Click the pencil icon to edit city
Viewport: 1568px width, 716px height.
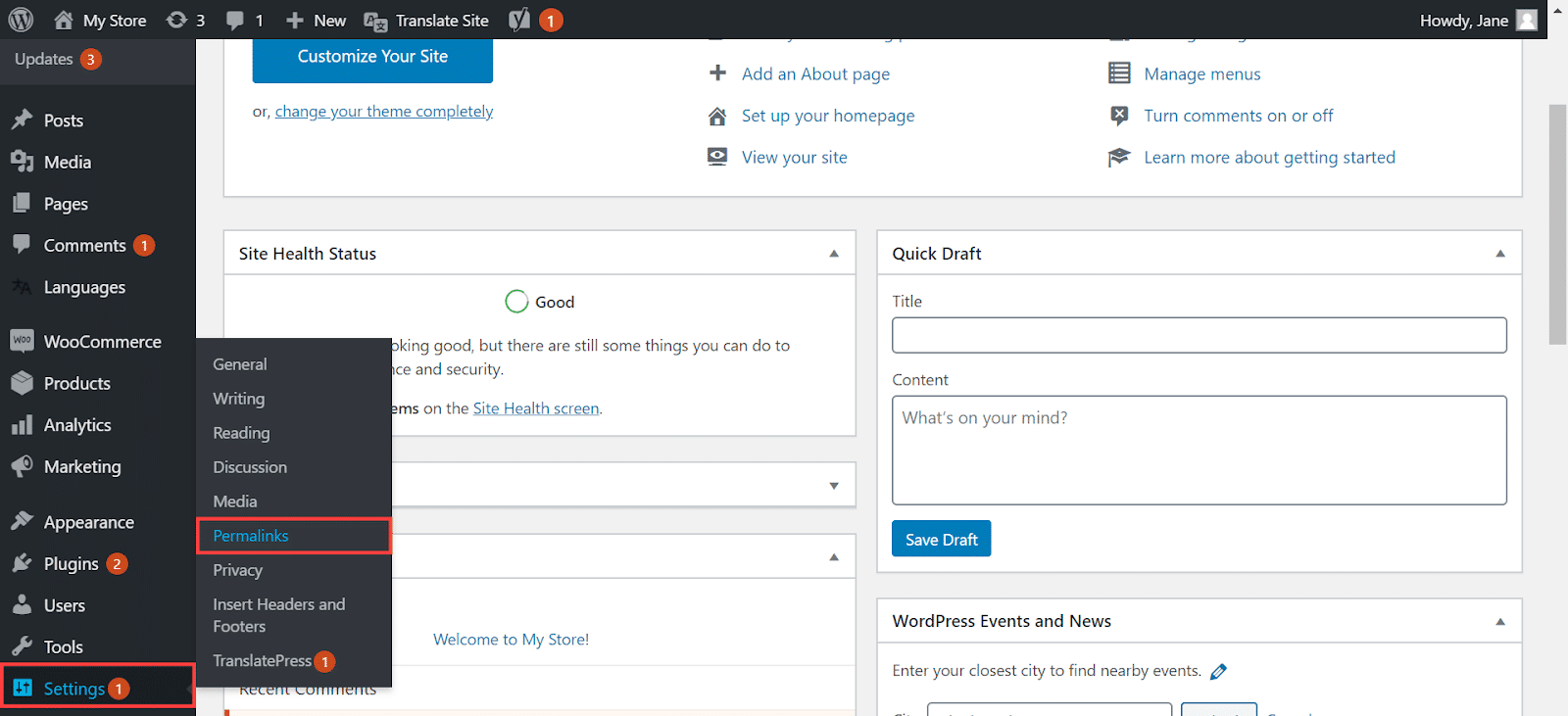1218,671
